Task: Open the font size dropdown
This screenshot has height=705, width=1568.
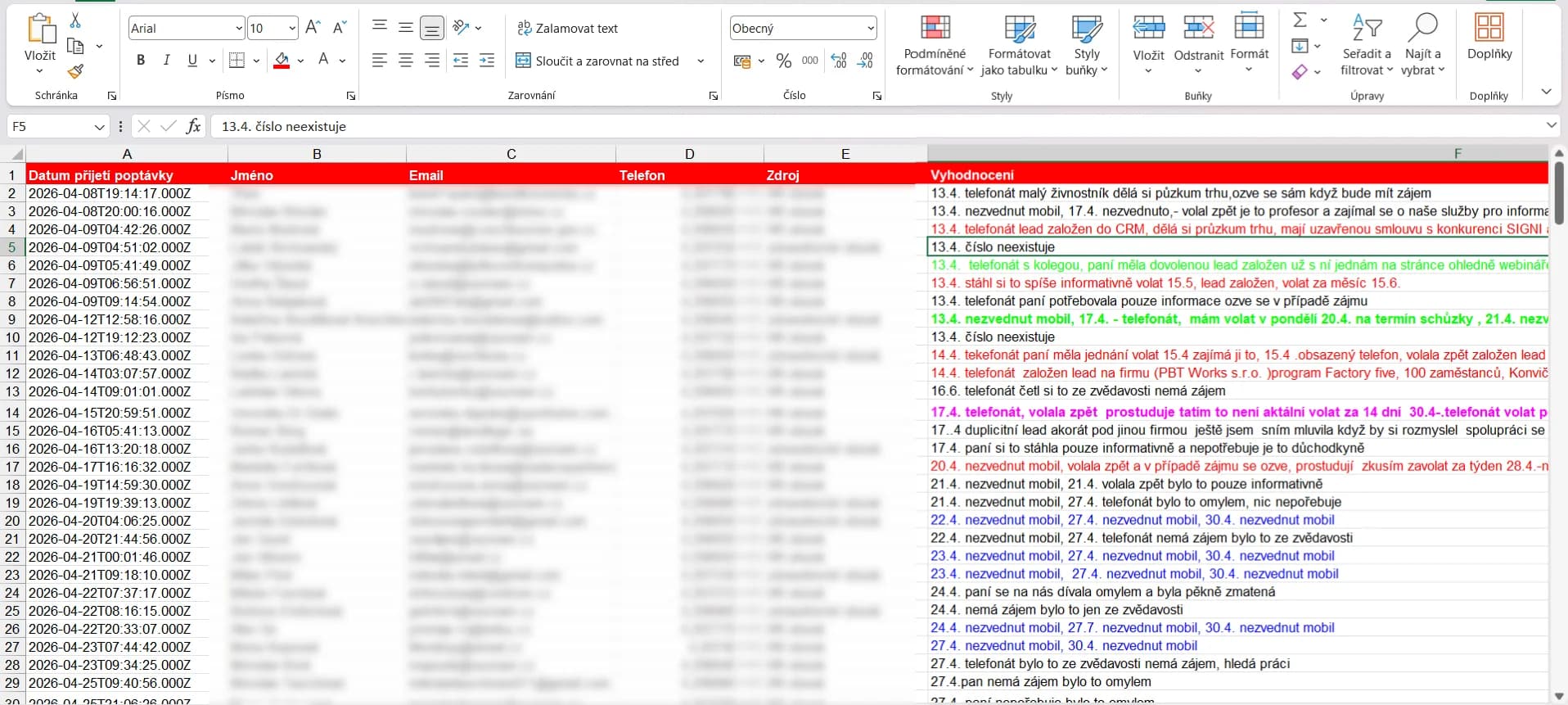Action: pos(292,28)
